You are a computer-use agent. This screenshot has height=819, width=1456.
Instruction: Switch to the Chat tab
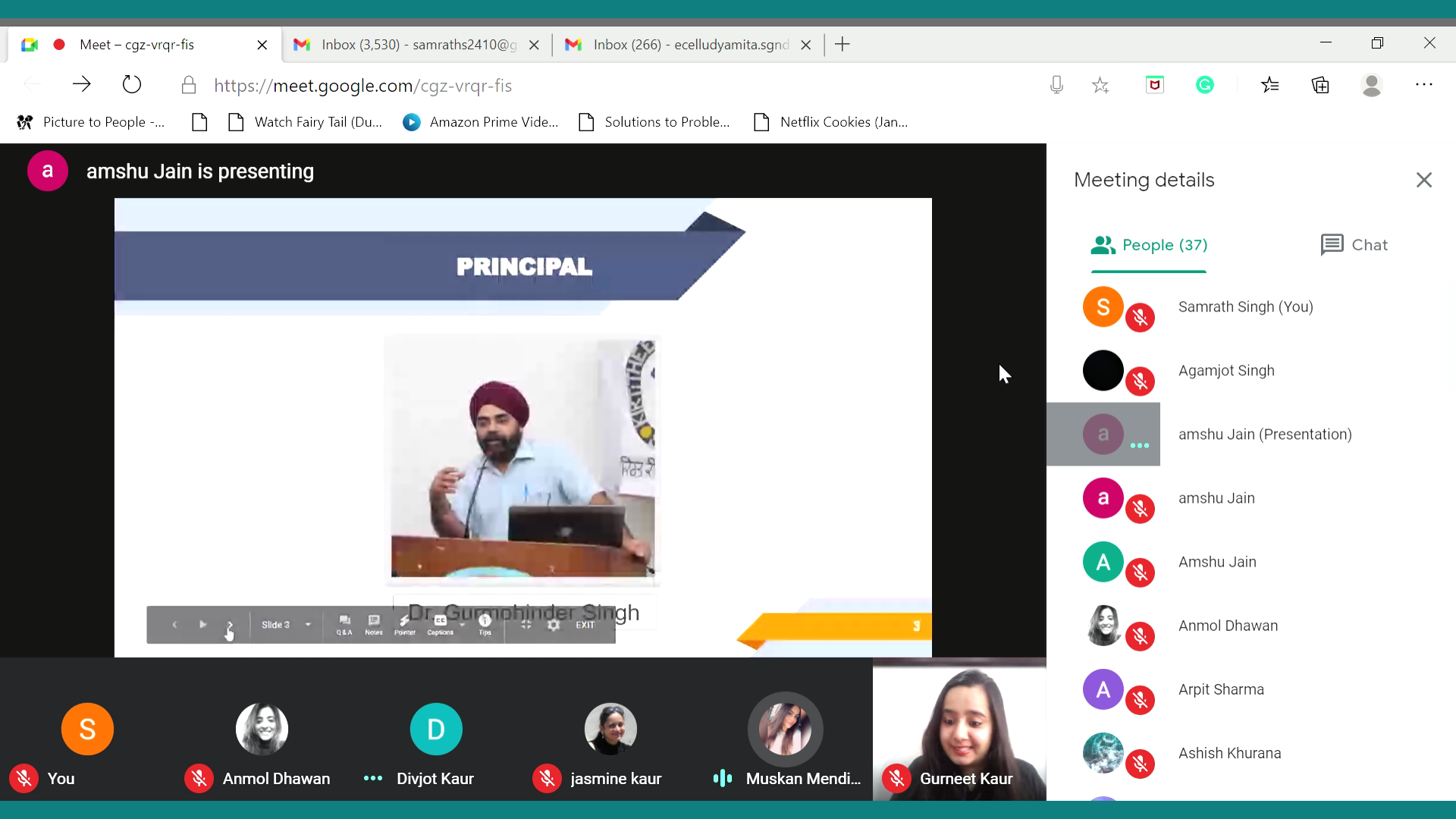tap(1354, 245)
